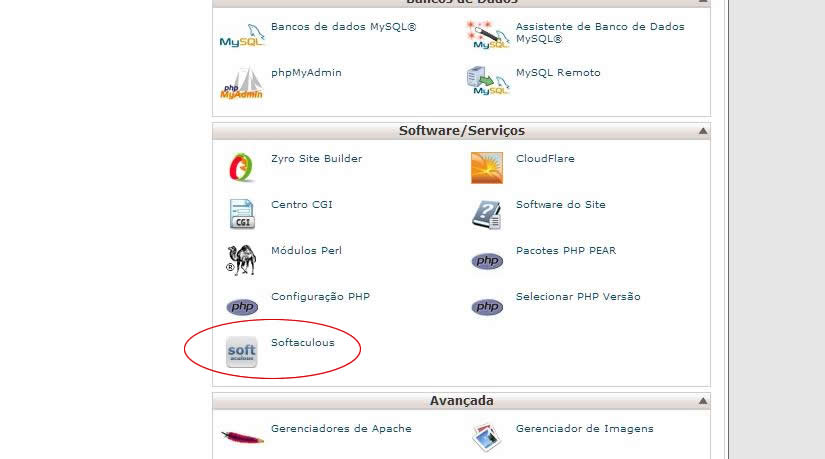Image resolution: width=825 pixels, height=459 pixels.
Task: Open the Gerenciador de Imagens icon
Action: [x=486, y=437]
